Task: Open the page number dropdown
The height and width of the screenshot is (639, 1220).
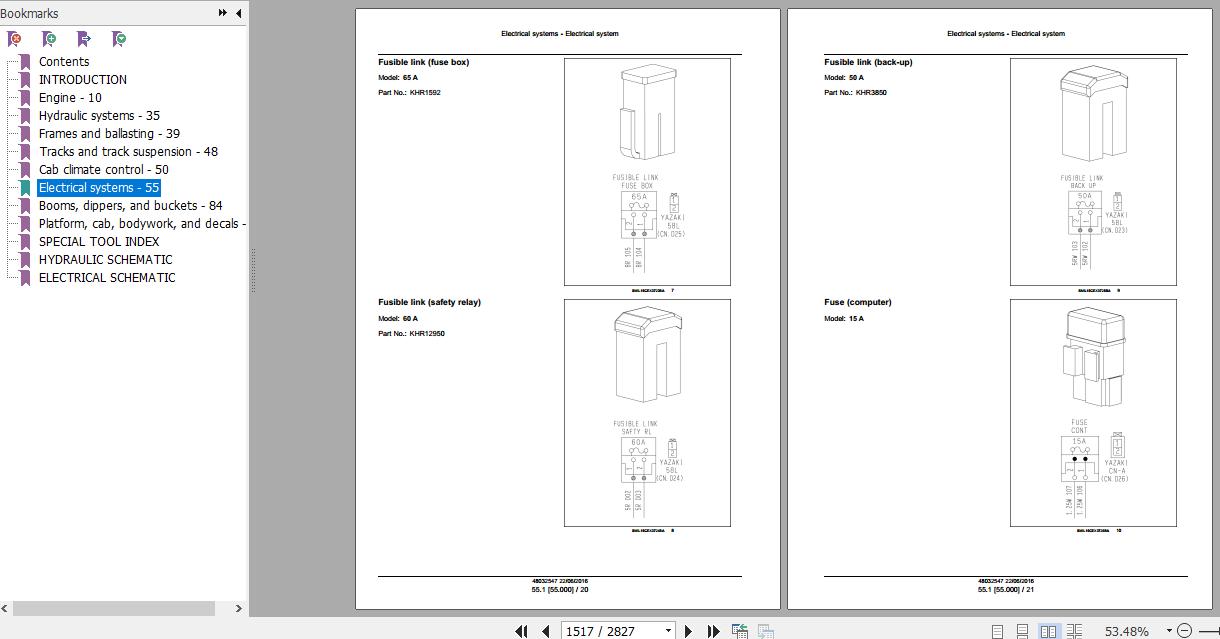Action: click(667, 630)
